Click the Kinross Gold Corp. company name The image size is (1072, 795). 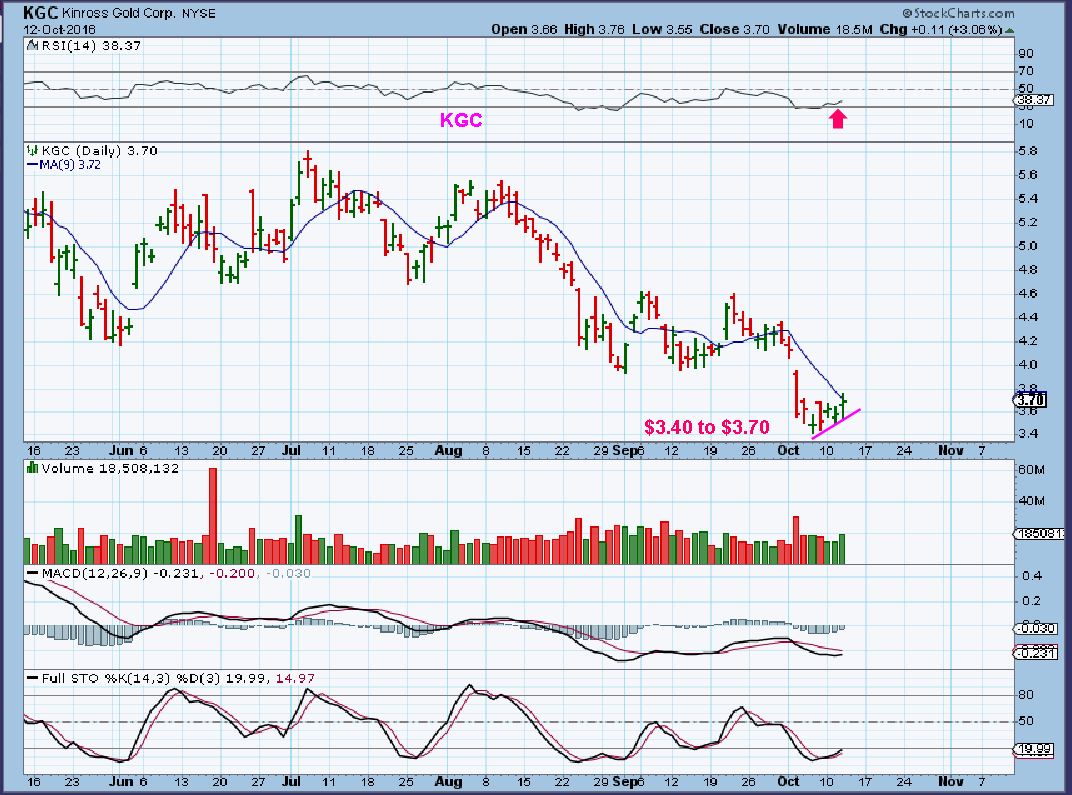tap(120, 13)
